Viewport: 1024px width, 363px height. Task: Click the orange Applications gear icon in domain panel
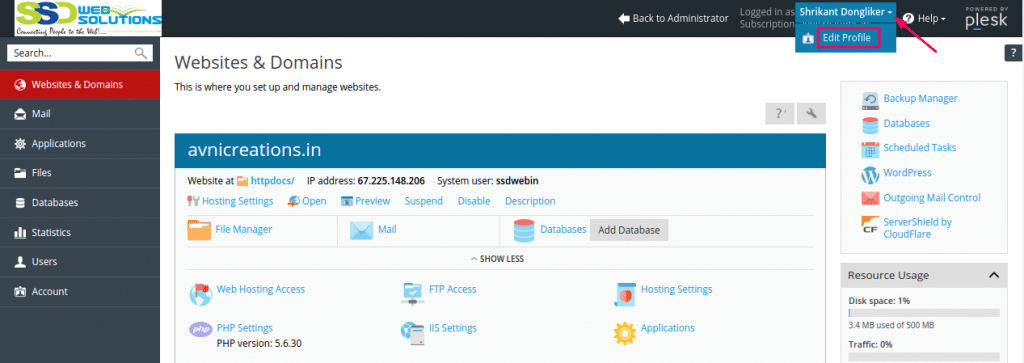[625, 333]
